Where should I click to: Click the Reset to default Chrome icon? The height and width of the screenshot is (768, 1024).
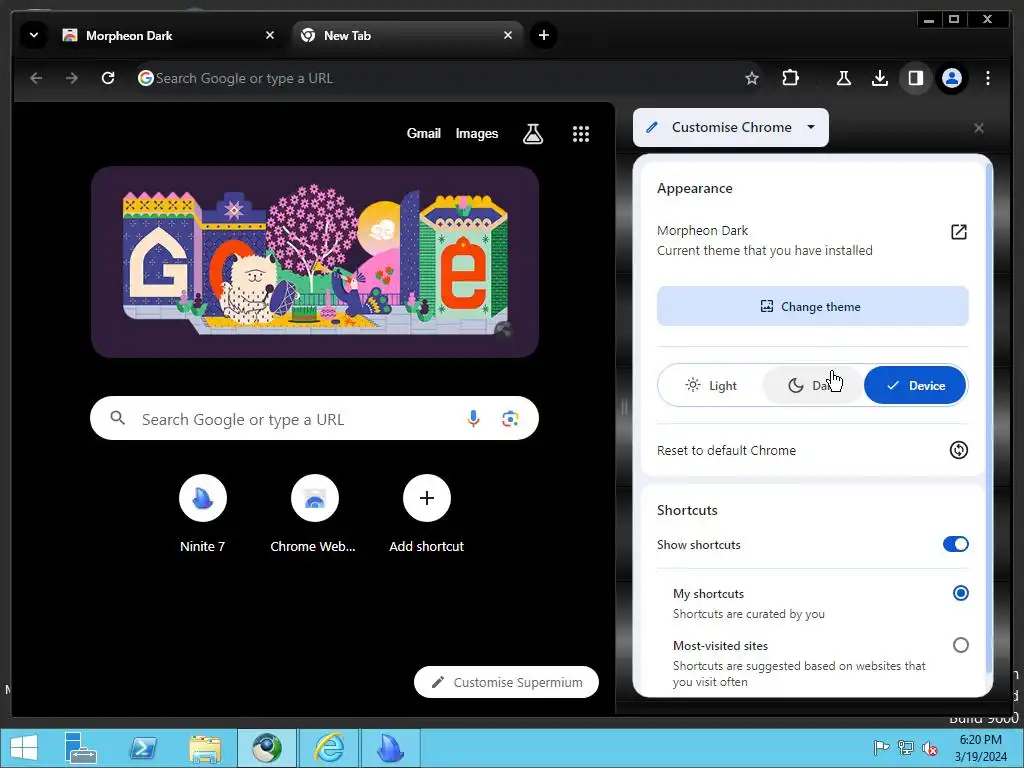click(x=958, y=450)
